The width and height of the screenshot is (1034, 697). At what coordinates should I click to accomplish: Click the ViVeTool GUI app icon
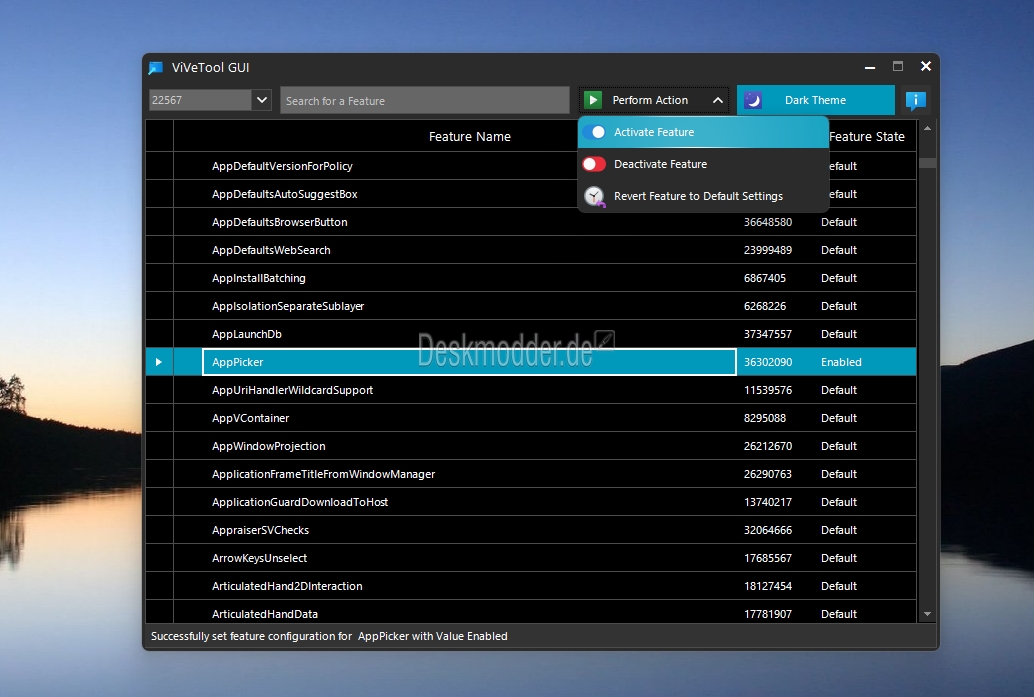[x=156, y=67]
